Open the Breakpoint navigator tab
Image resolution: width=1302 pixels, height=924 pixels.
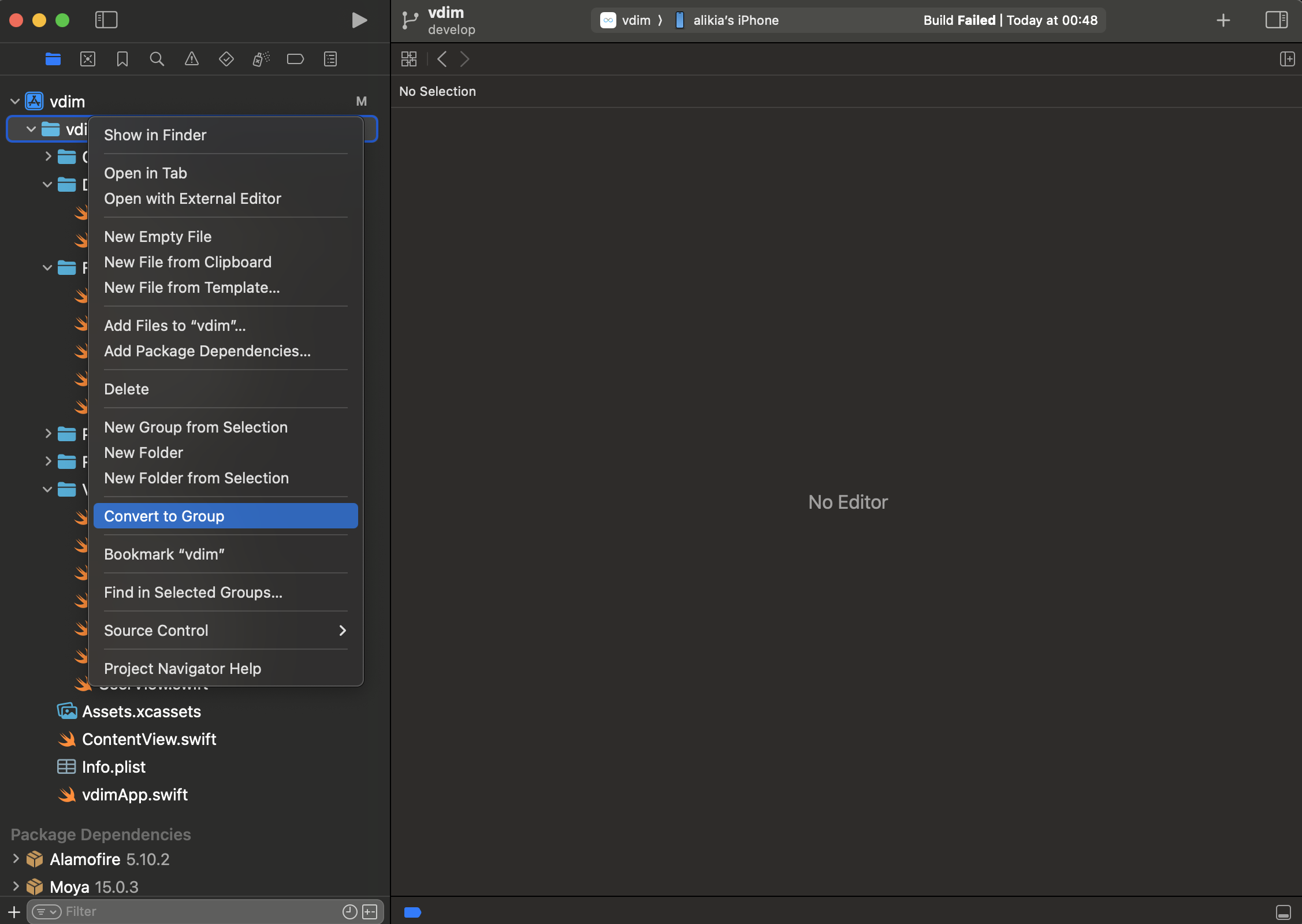click(x=296, y=59)
